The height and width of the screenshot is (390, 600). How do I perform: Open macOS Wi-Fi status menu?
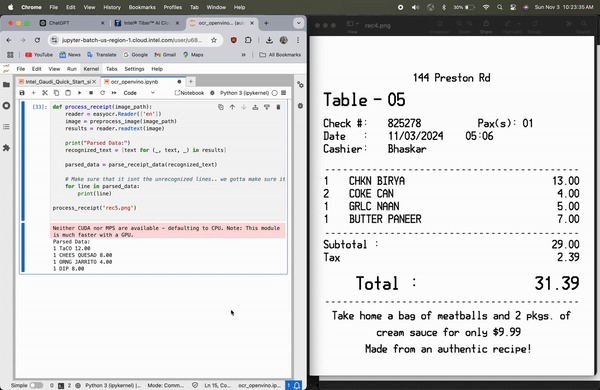point(486,7)
